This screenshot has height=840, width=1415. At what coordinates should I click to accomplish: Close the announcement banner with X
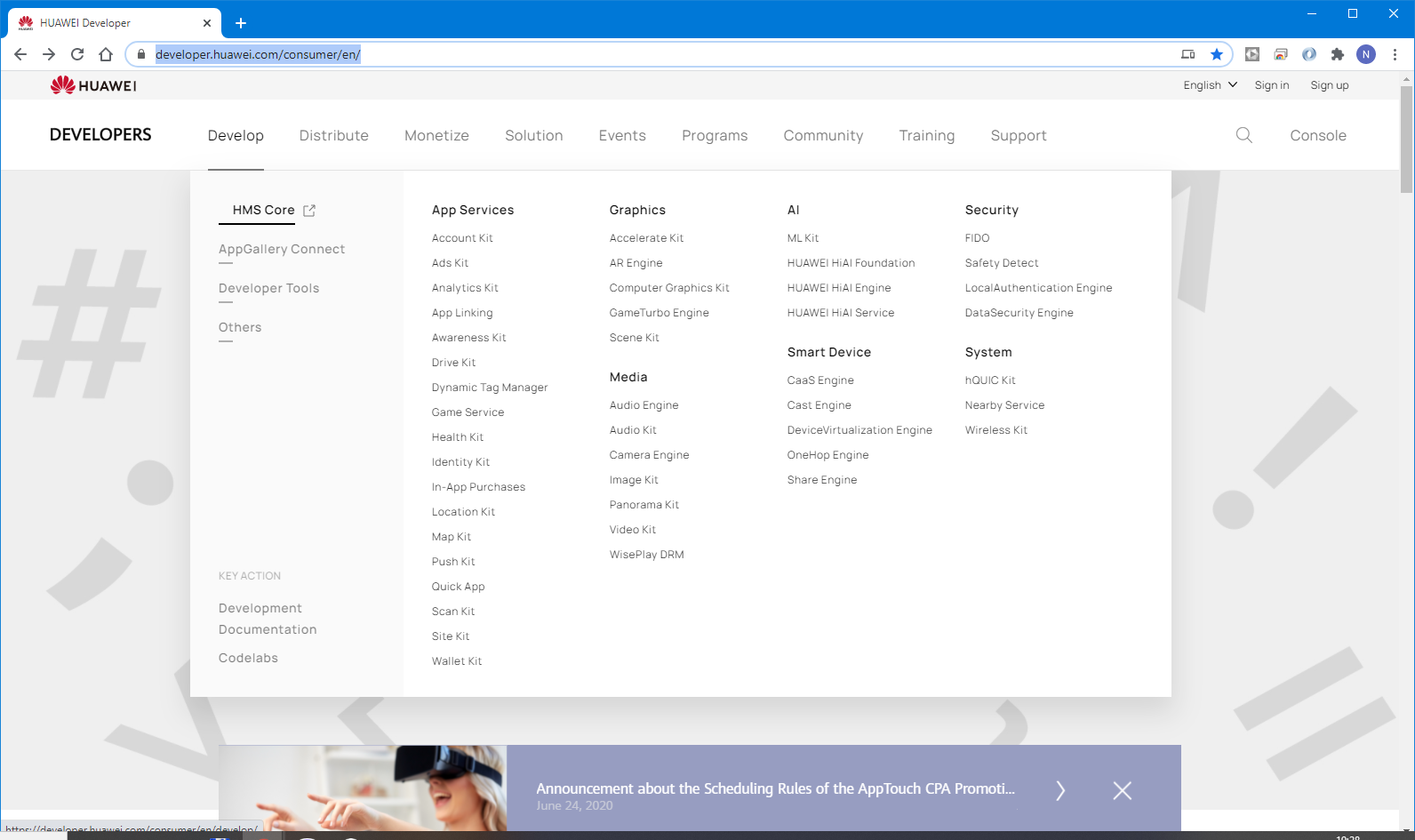(1123, 790)
